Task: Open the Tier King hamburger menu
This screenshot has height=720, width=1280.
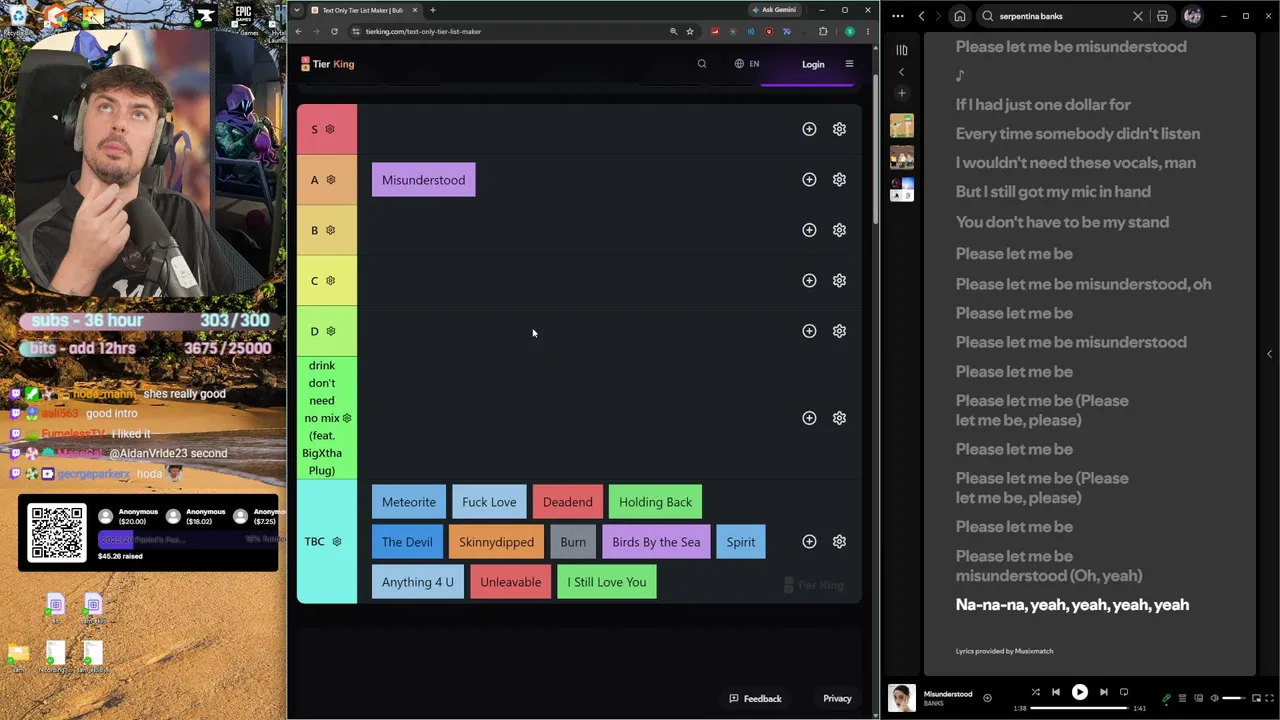Action: (849, 64)
